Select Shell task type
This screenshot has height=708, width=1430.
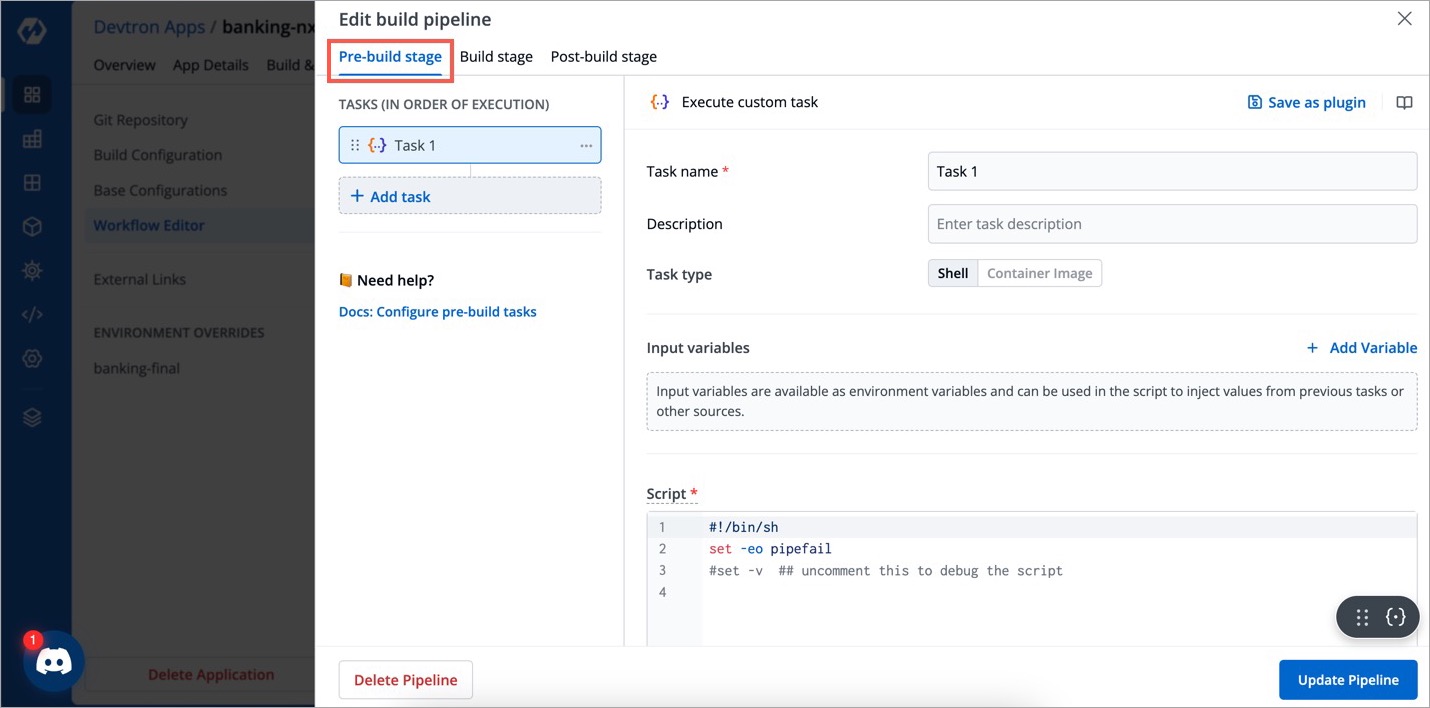click(x=952, y=274)
